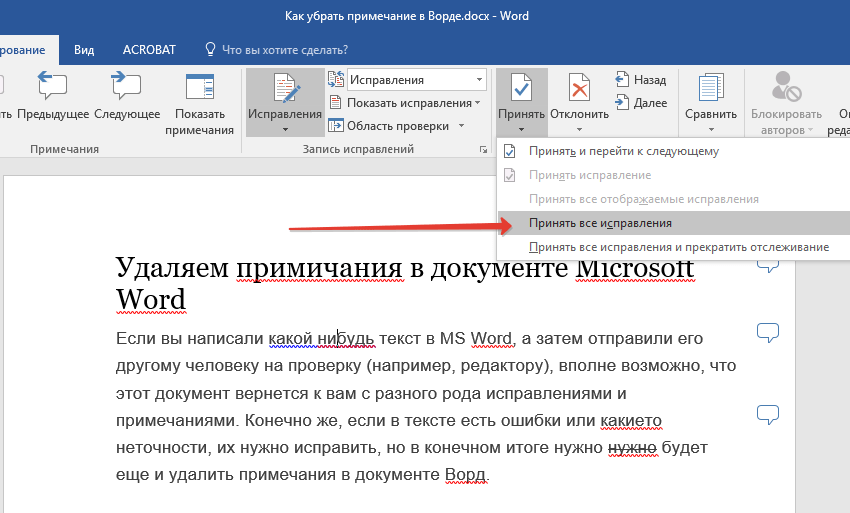Open the ACROBAT ribbon tab
Image resolution: width=850 pixels, height=513 pixels.
[149, 49]
